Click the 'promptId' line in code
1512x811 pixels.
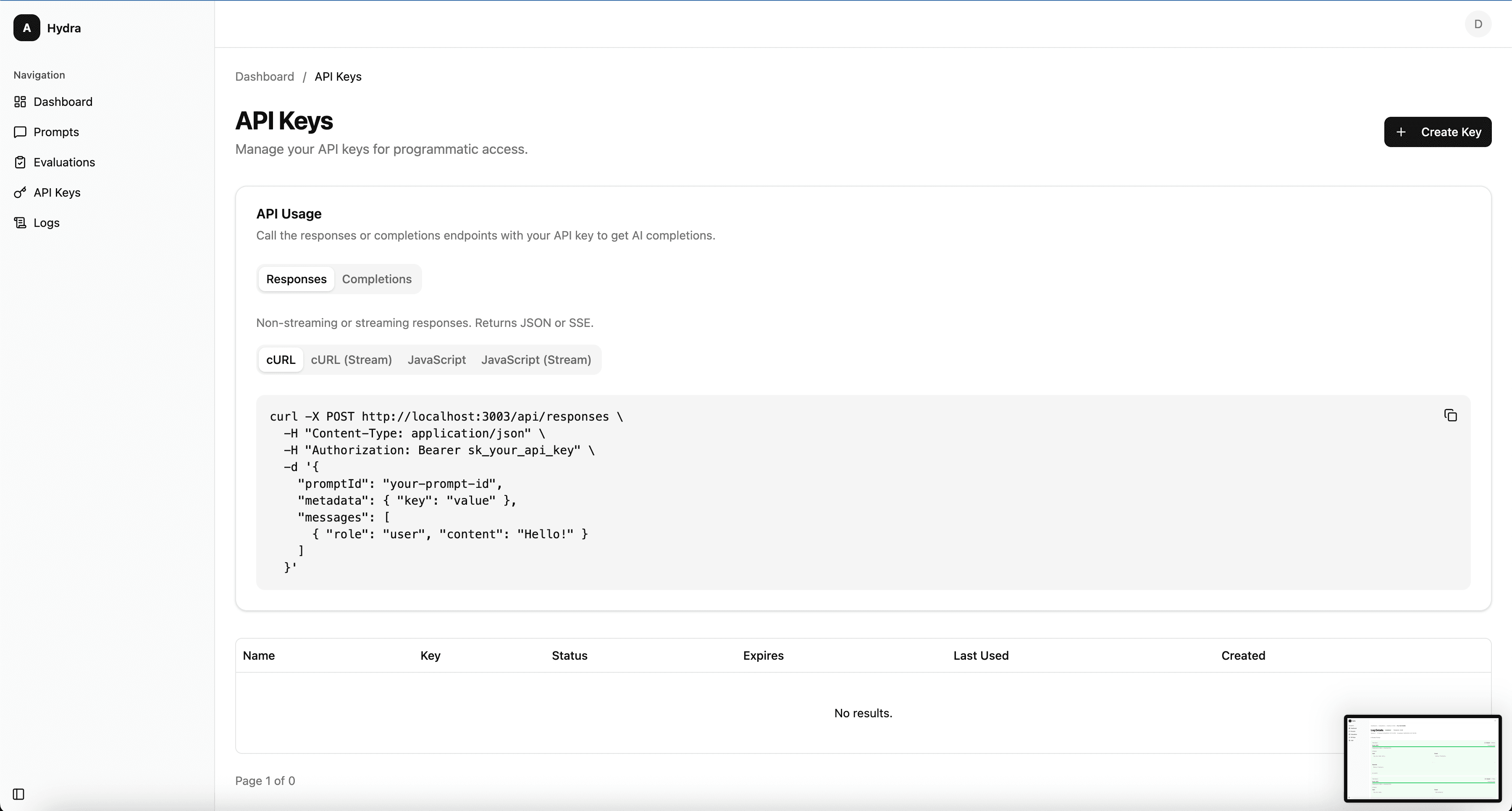tap(400, 483)
